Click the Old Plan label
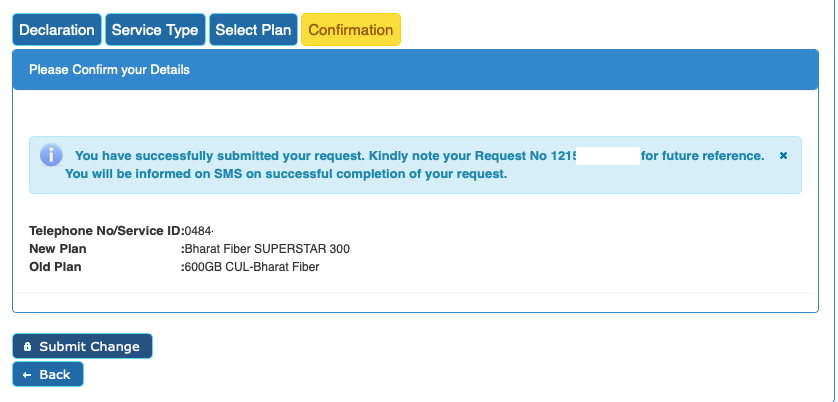 pyautogui.click(x=56, y=267)
